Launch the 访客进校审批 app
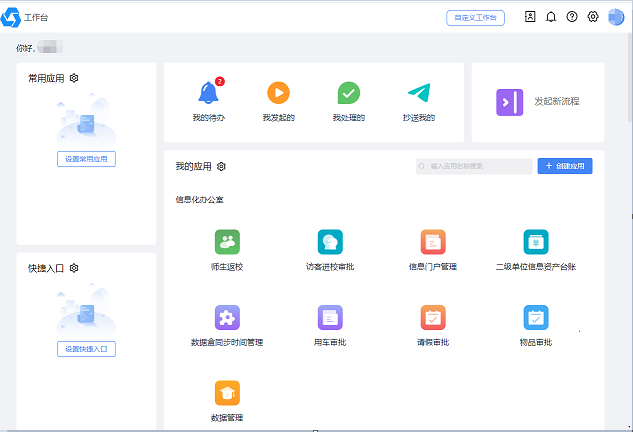Image resolution: width=633 pixels, height=432 pixels. tap(330, 242)
